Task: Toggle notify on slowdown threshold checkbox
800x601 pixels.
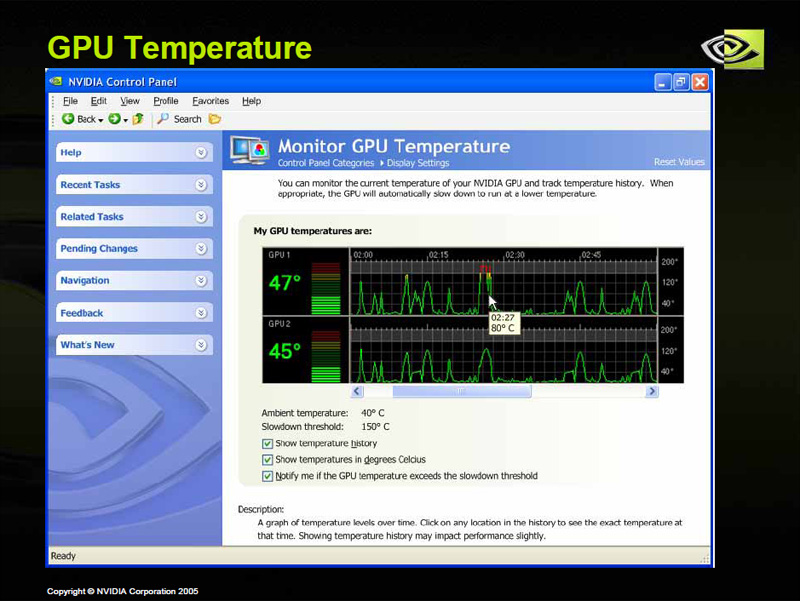Action: pos(267,476)
